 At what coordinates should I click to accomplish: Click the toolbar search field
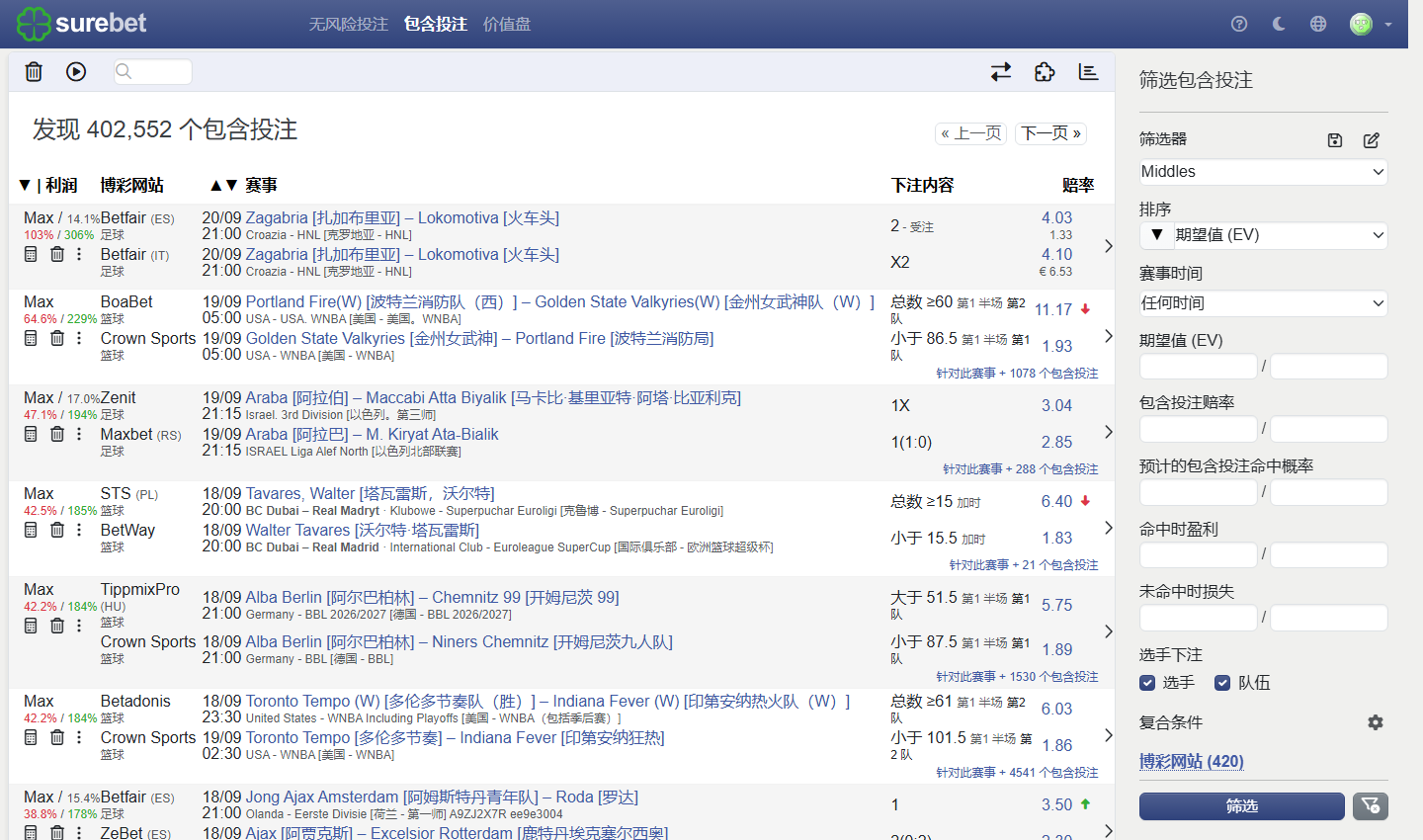pos(152,71)
